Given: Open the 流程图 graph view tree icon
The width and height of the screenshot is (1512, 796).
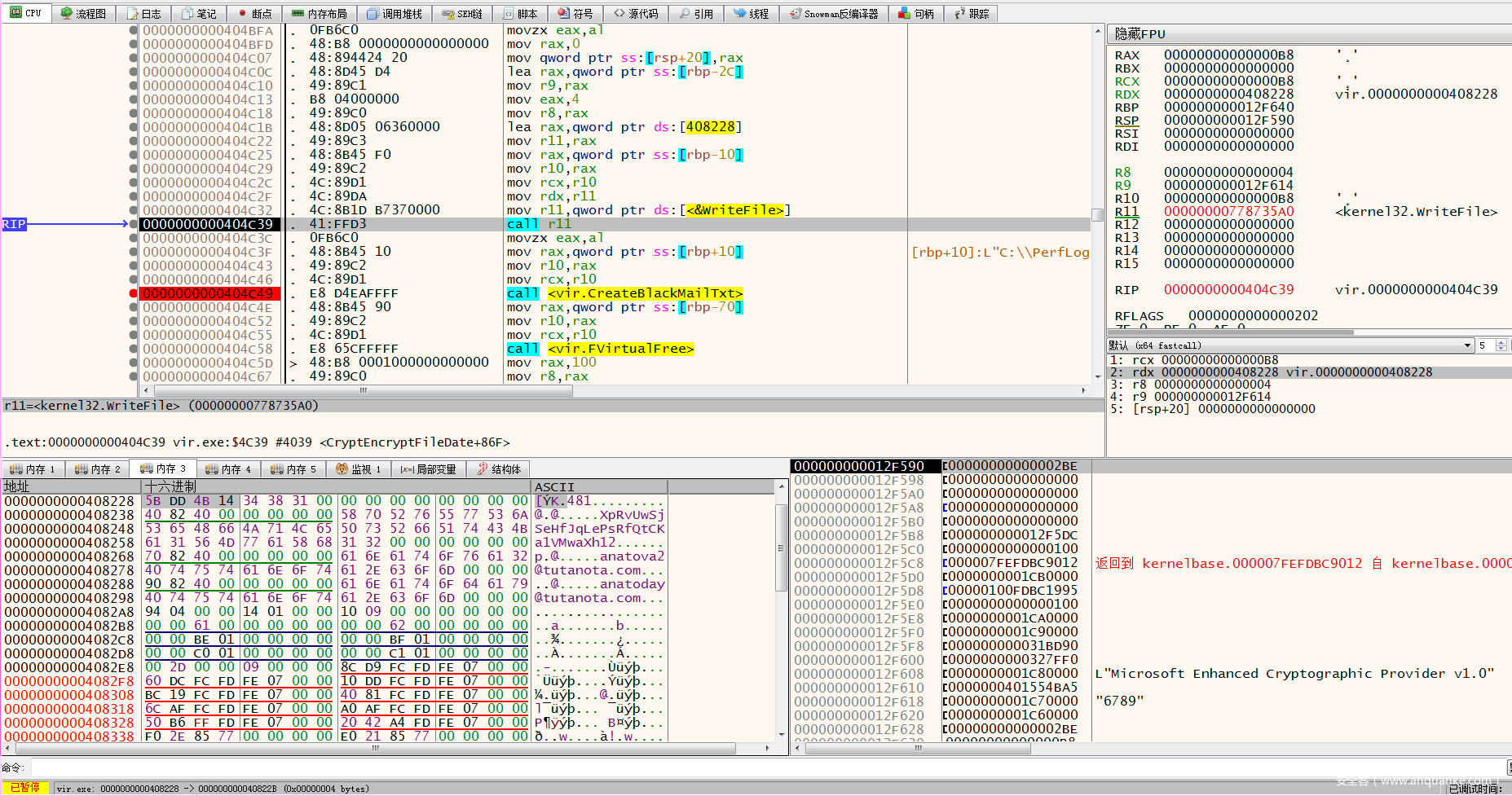Looking at the screenshot, I should click(67, 14).
